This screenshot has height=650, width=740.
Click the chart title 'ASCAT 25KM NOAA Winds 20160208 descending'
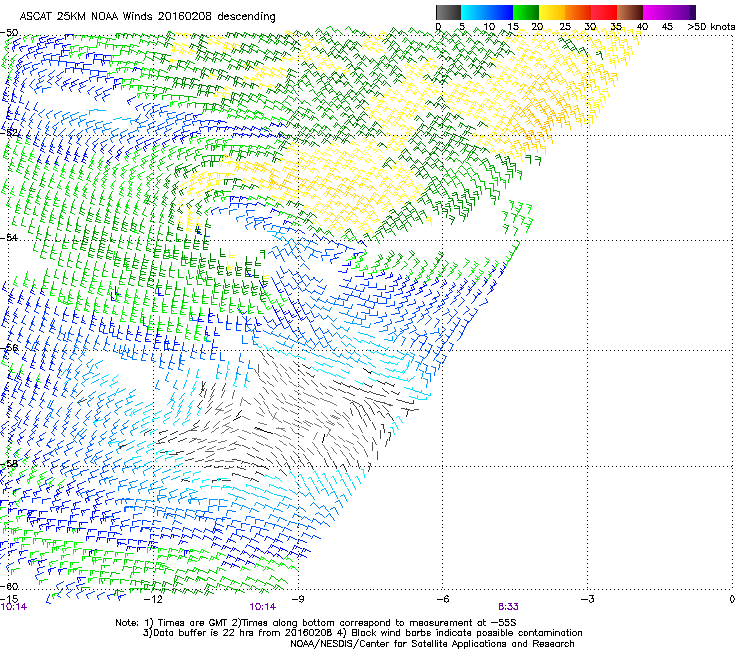[147, 17]
